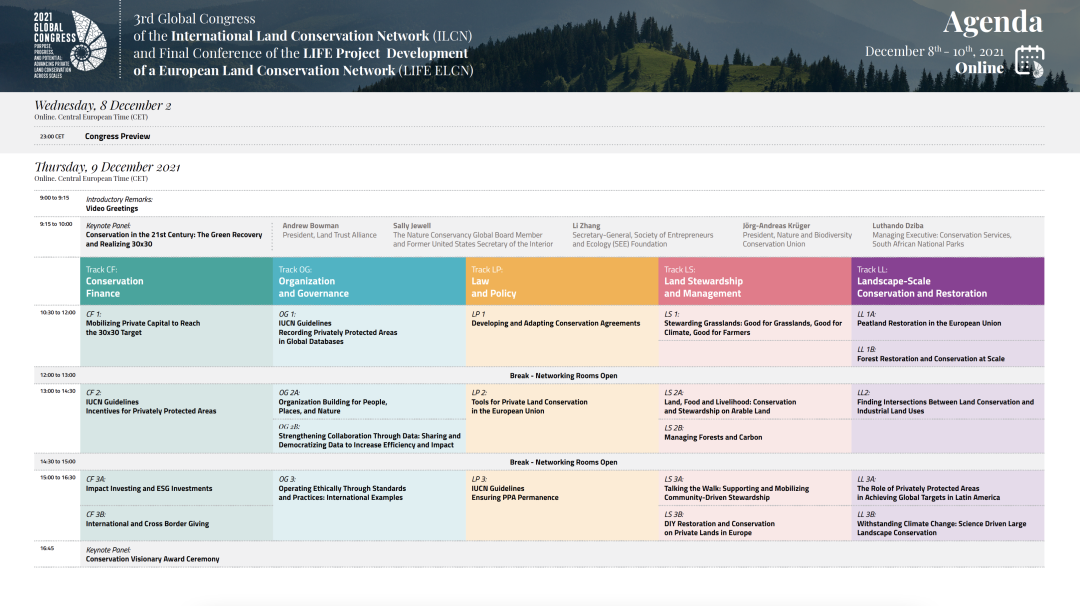Open Forest Restoration and Conservation at Scale
1080x606 pixels.
pos(931,358)
